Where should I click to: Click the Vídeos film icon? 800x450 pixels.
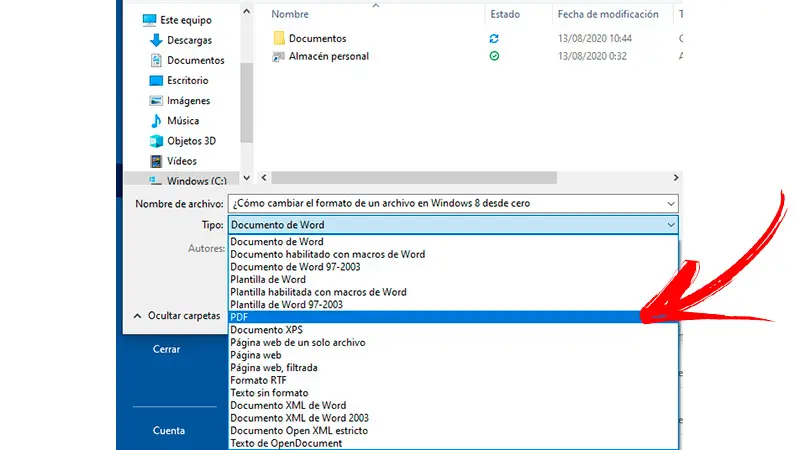coord(156,161)
